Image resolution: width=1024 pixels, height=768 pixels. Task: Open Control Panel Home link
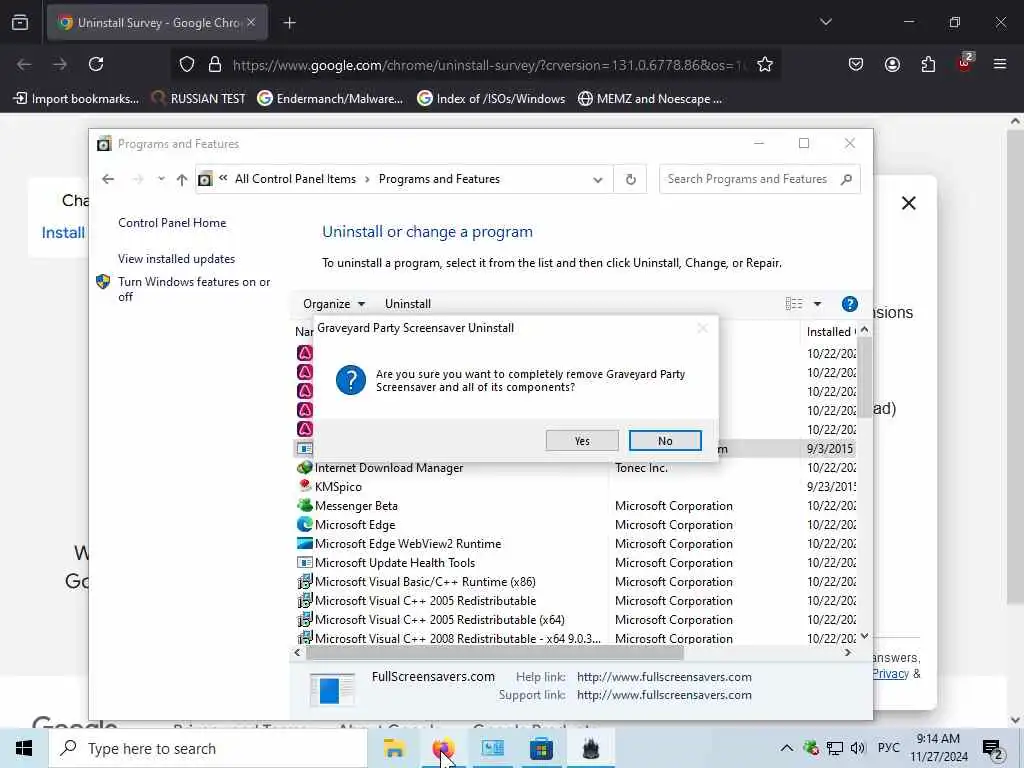[x=172, y=223]
